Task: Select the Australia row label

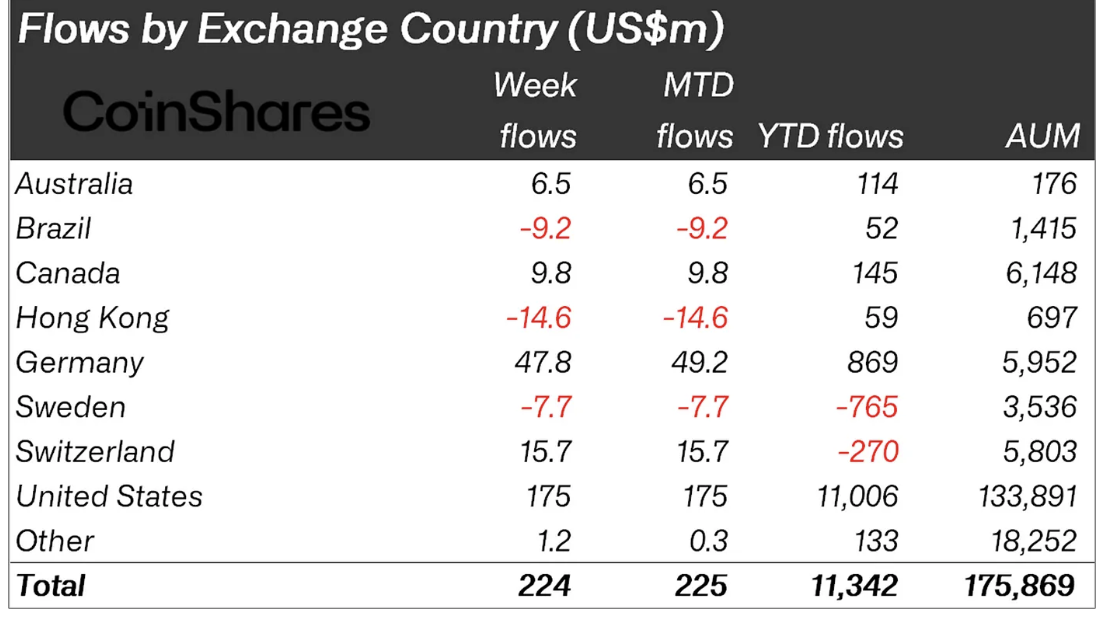Action: click(74, 184)
